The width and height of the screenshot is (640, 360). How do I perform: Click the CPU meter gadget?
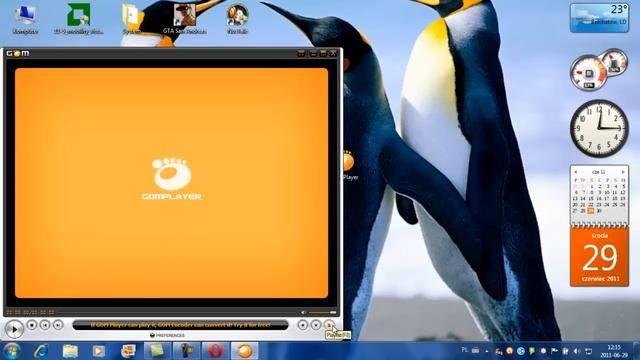tap(588, 73)
